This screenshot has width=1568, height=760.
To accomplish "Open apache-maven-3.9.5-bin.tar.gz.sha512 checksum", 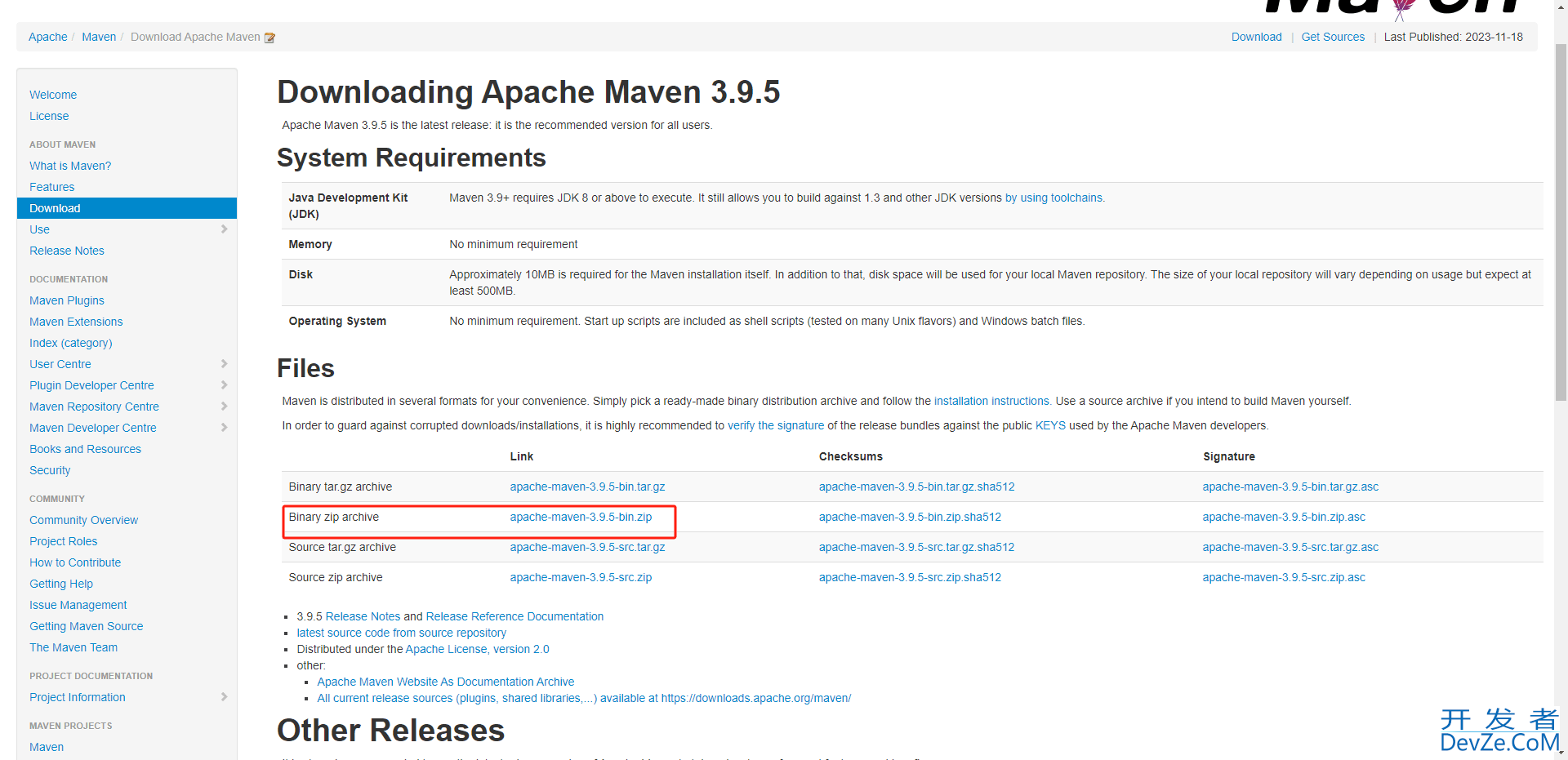I will [916, 487].
